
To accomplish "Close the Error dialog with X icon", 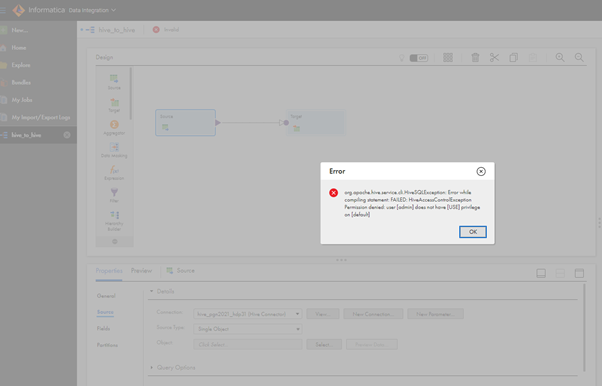I will coord(481,171).
